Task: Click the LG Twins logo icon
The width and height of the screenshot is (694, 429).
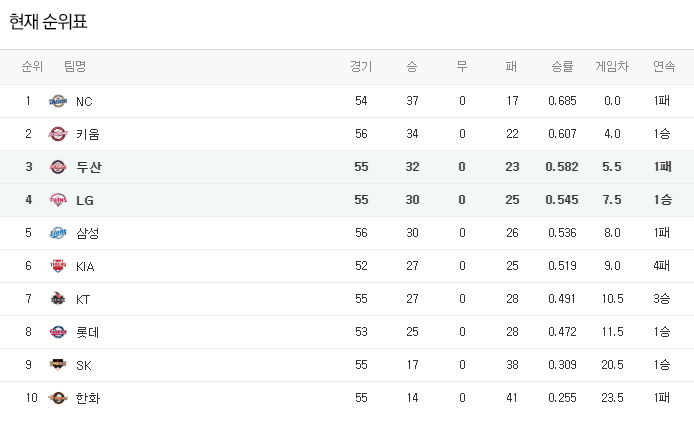Action: pos(58,200)
